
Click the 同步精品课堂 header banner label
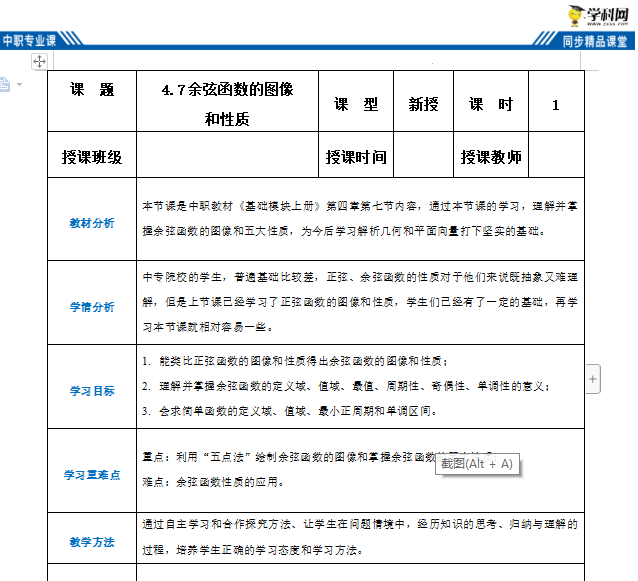(x=594, y=41)
